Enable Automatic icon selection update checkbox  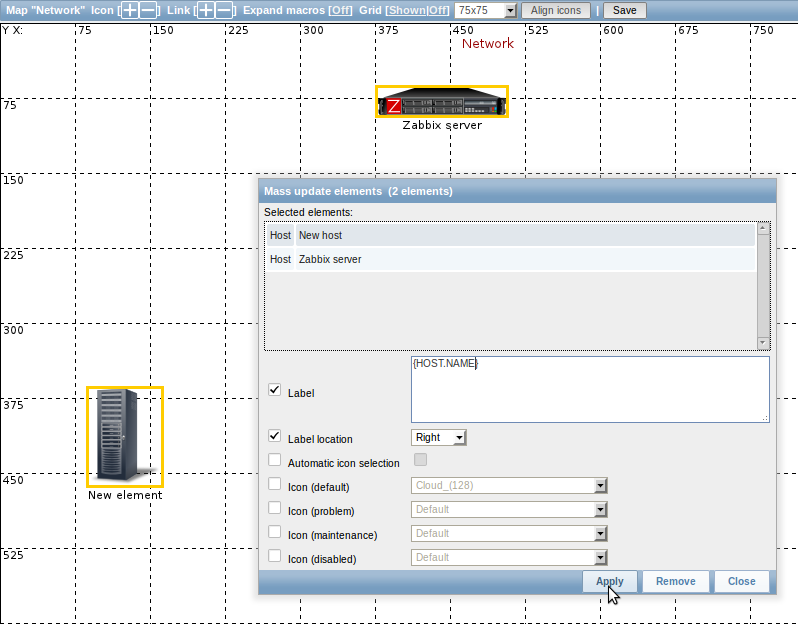click(274, 460)
